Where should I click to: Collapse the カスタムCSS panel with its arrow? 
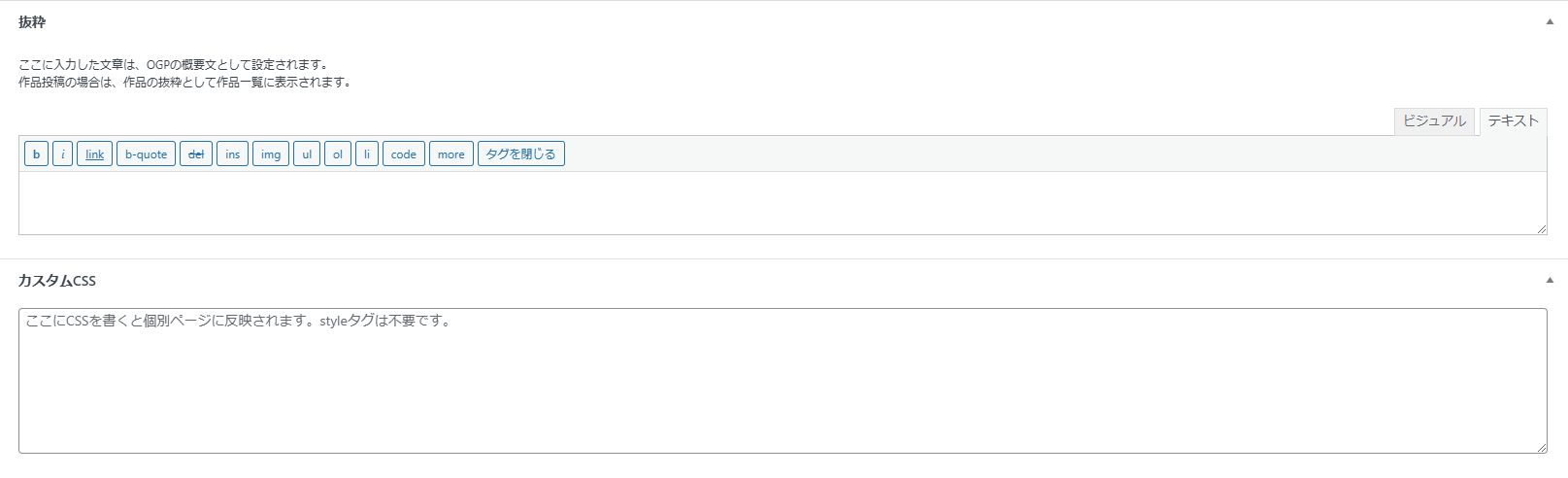[x=1550, y=281]
